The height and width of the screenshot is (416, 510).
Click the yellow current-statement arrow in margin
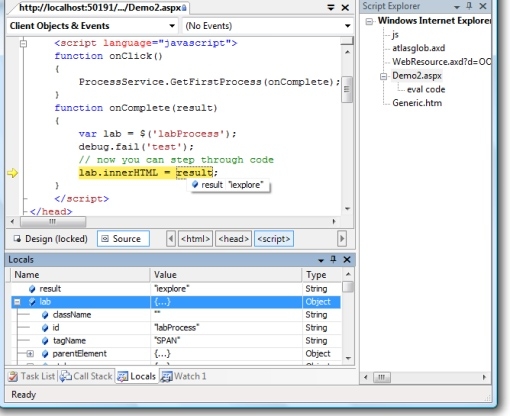point(13,173)
